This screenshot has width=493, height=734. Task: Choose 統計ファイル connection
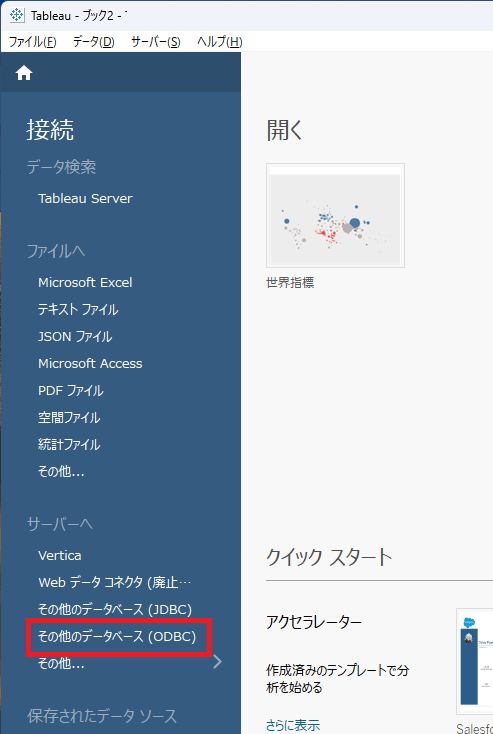[x=69, y=444]
